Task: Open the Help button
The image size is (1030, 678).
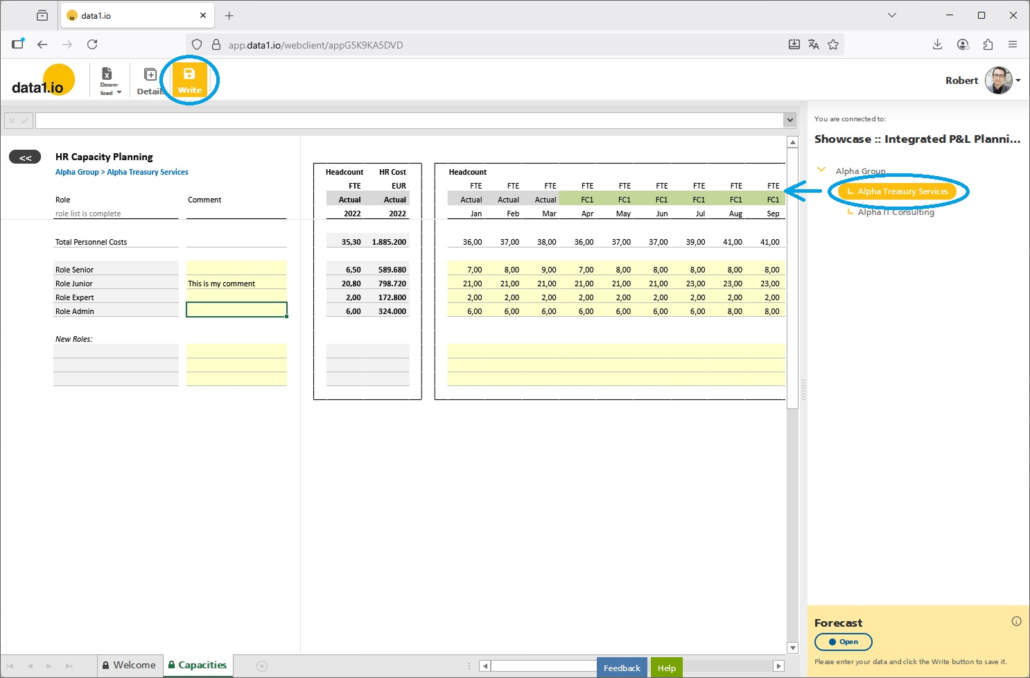Action: pos(666,667)
